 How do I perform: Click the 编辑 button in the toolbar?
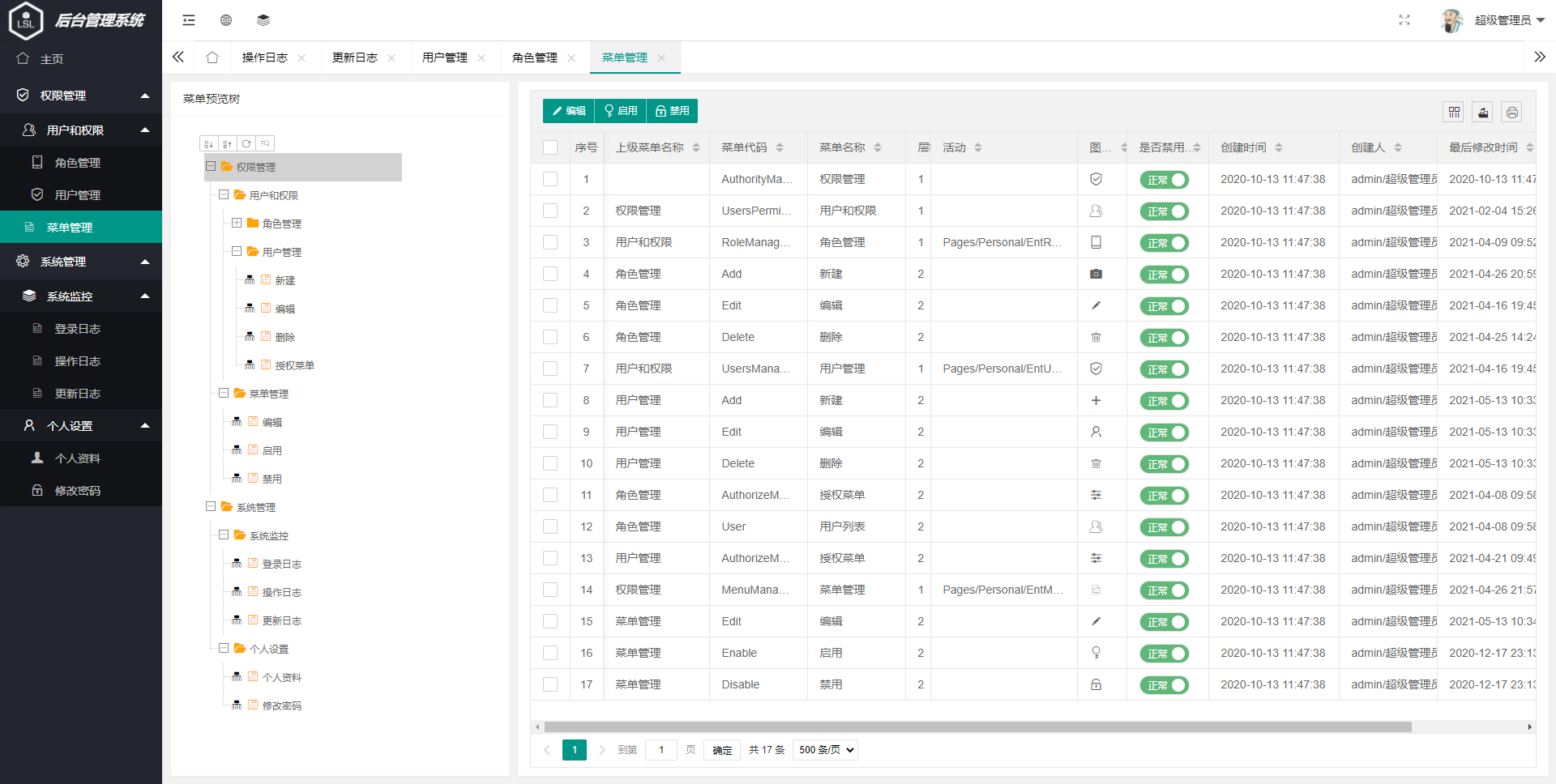(x=567, y=111)
